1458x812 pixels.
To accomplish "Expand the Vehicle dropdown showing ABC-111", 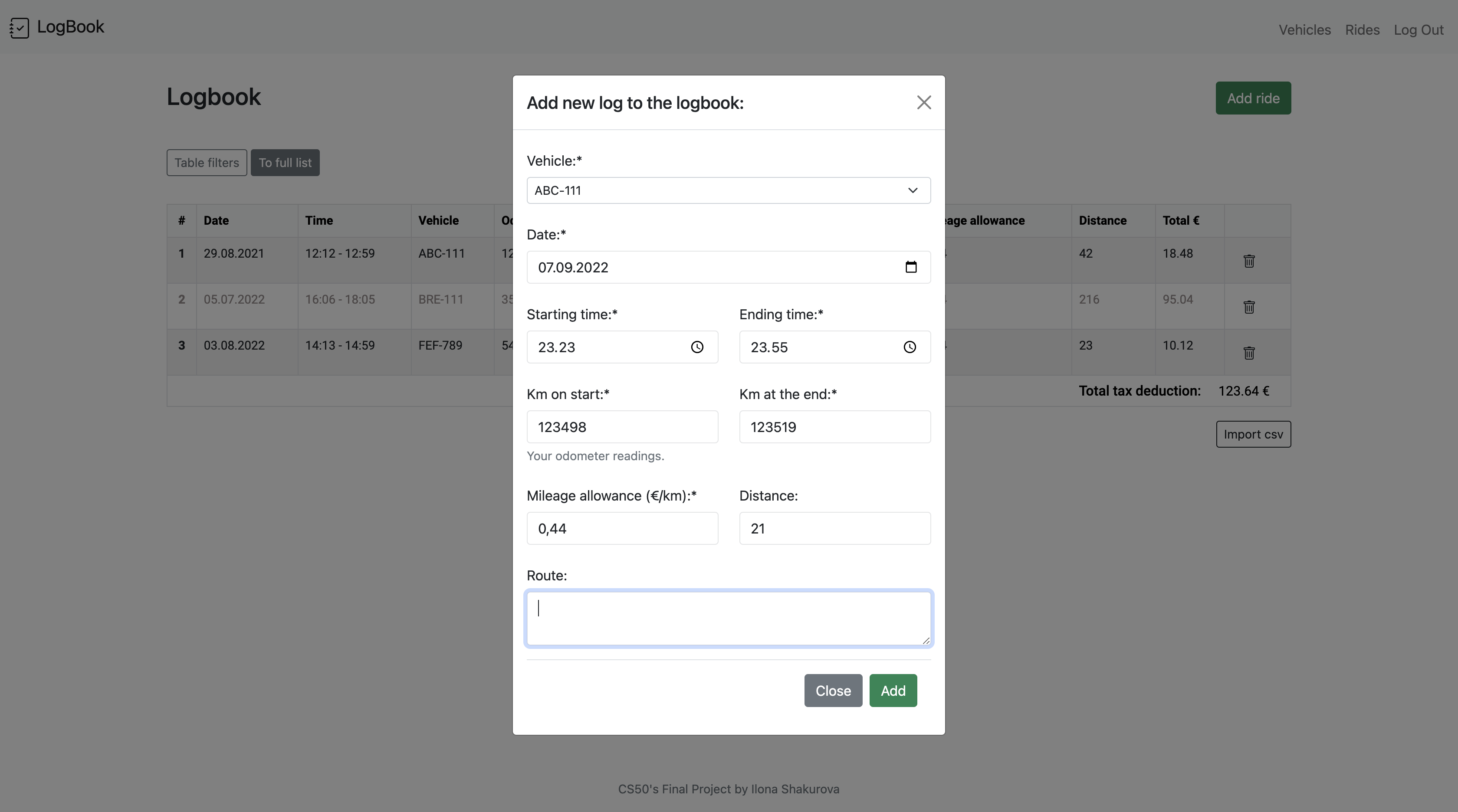I will point(728,191).
